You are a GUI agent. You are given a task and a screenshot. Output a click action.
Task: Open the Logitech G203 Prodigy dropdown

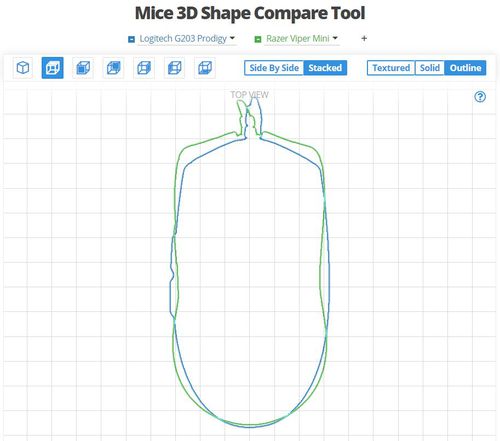point(187,39)
